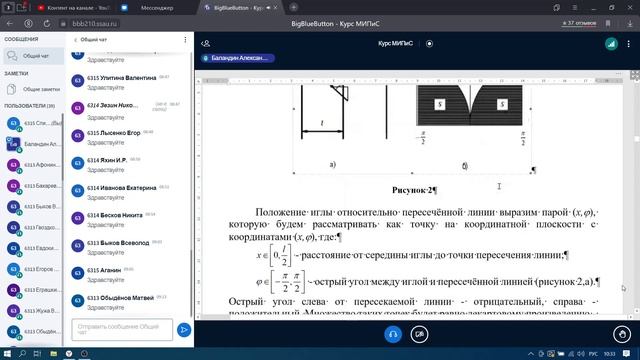
Task: Click the headphones audio button
Action: [393, 334]
